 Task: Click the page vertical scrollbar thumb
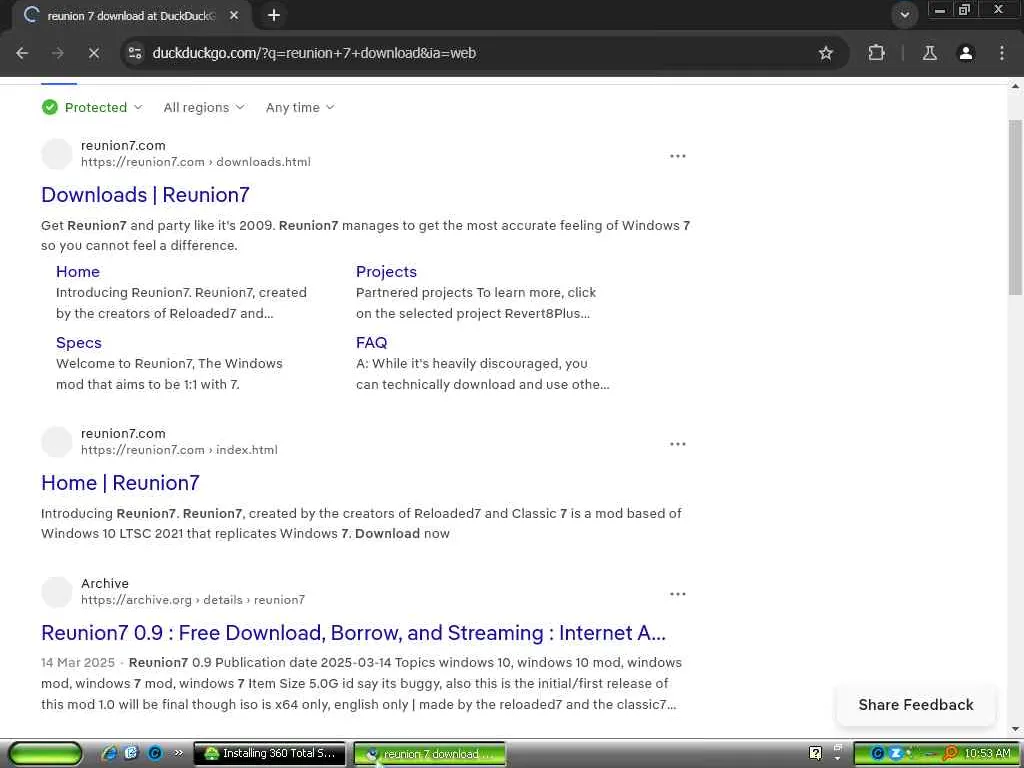(x=1016, y=206)
